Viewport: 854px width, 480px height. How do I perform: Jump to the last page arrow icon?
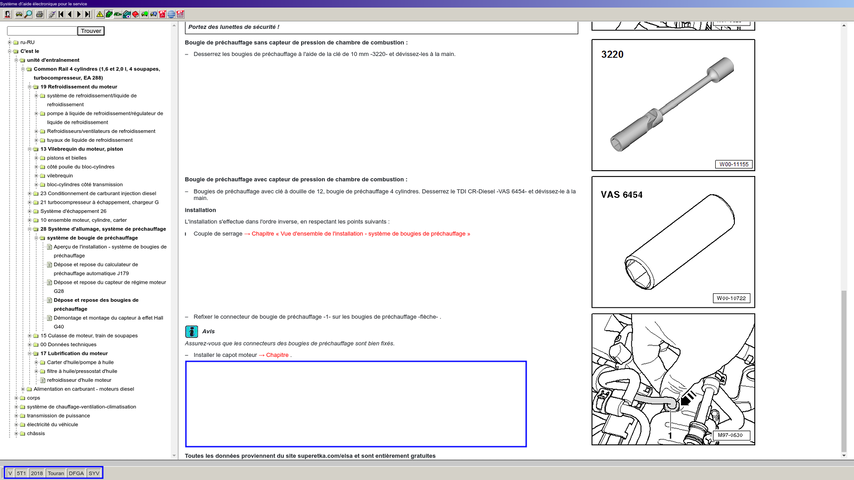pyautogui.click(x=88, y=14)
